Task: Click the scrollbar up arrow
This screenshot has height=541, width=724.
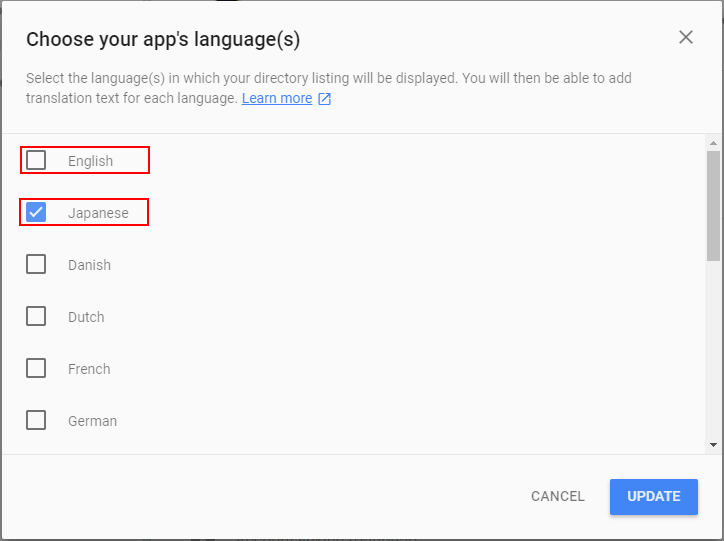Action: tap(713, 143)
